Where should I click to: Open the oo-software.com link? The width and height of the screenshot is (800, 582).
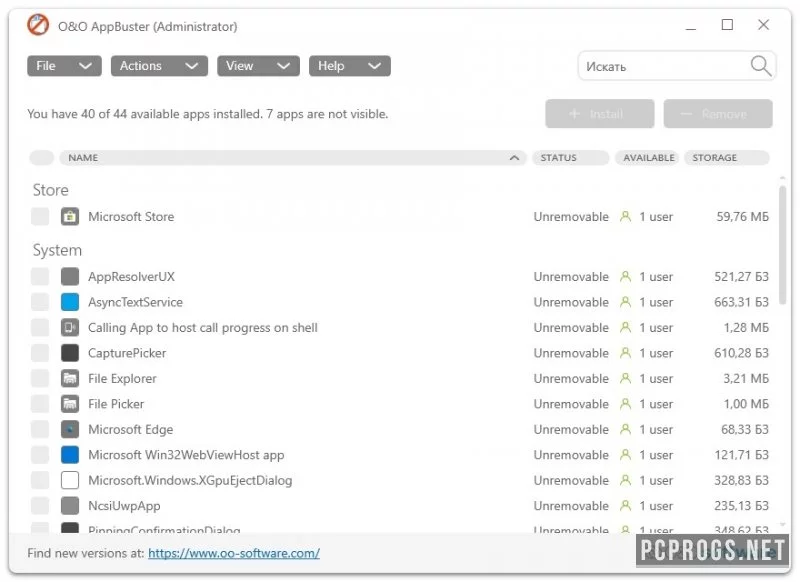click(234, 553)
